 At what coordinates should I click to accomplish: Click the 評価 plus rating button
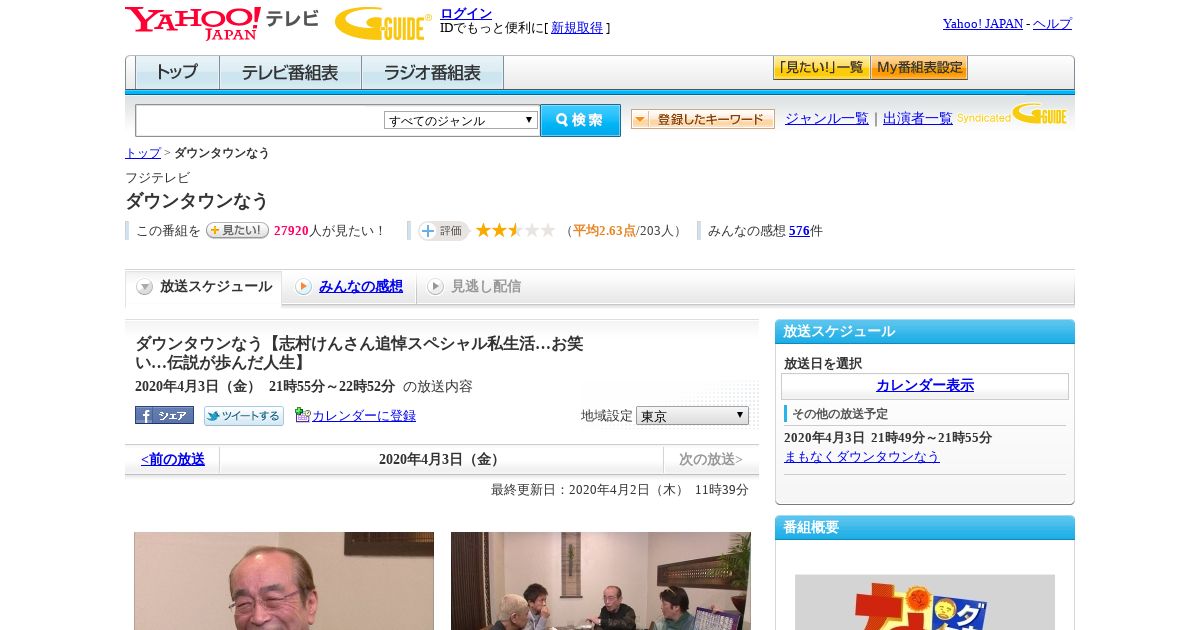[443, 231]
